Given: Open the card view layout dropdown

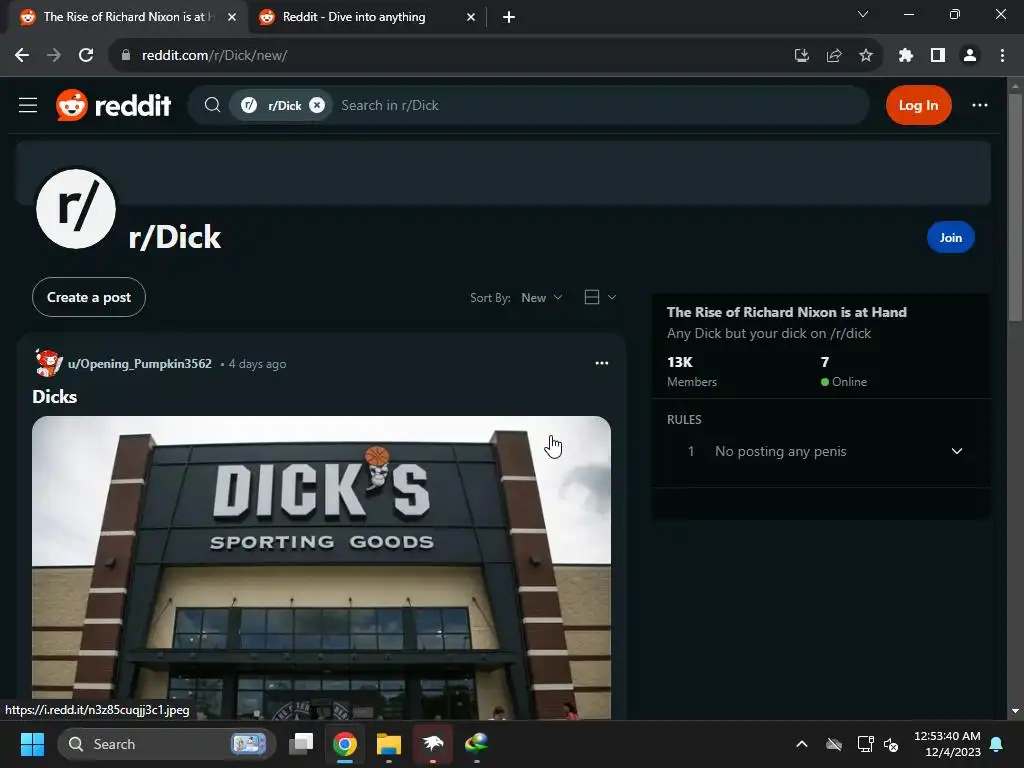Looking at the screenshot, I should click(600, 298).
